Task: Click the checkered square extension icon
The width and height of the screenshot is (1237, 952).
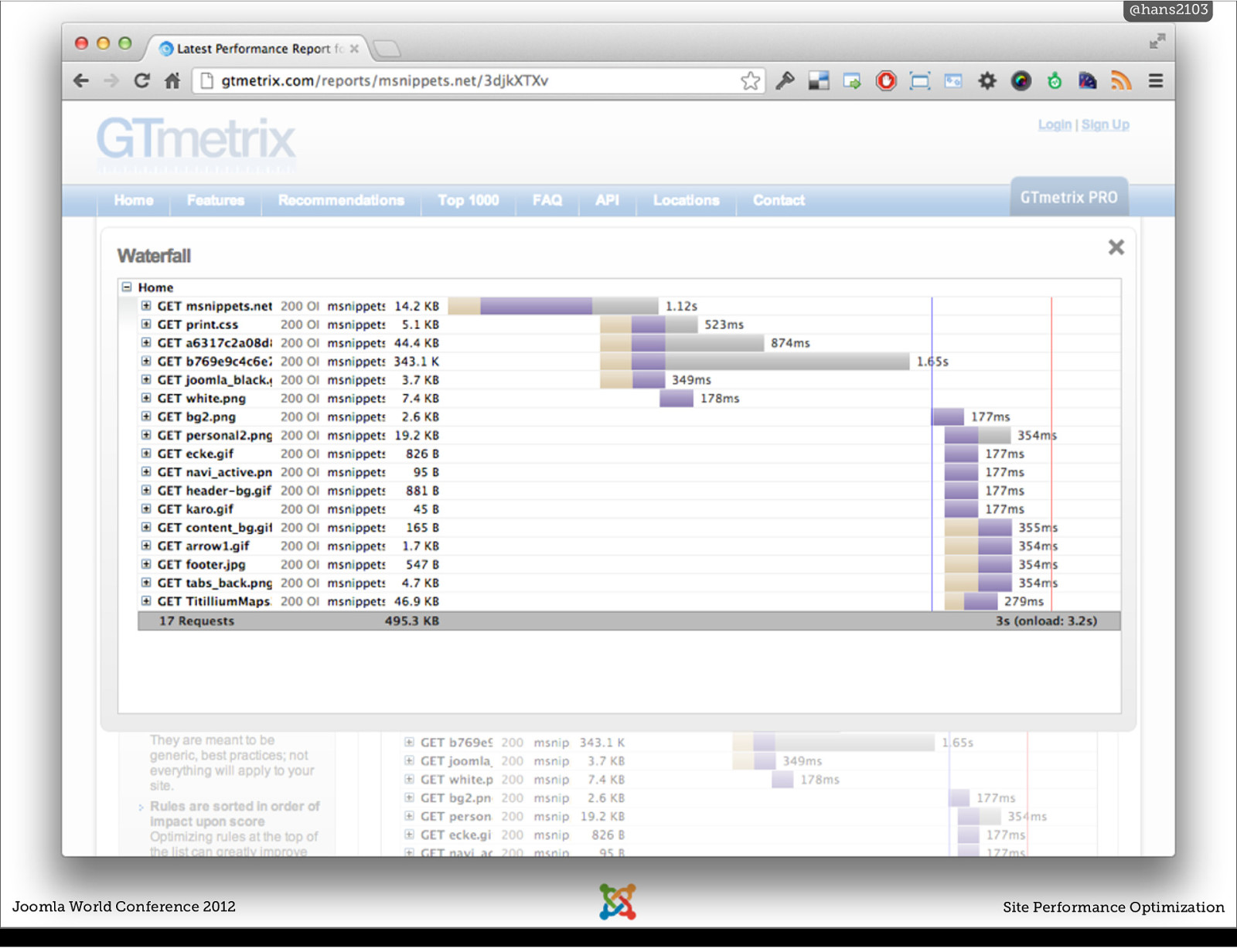Action: point(819,80)
